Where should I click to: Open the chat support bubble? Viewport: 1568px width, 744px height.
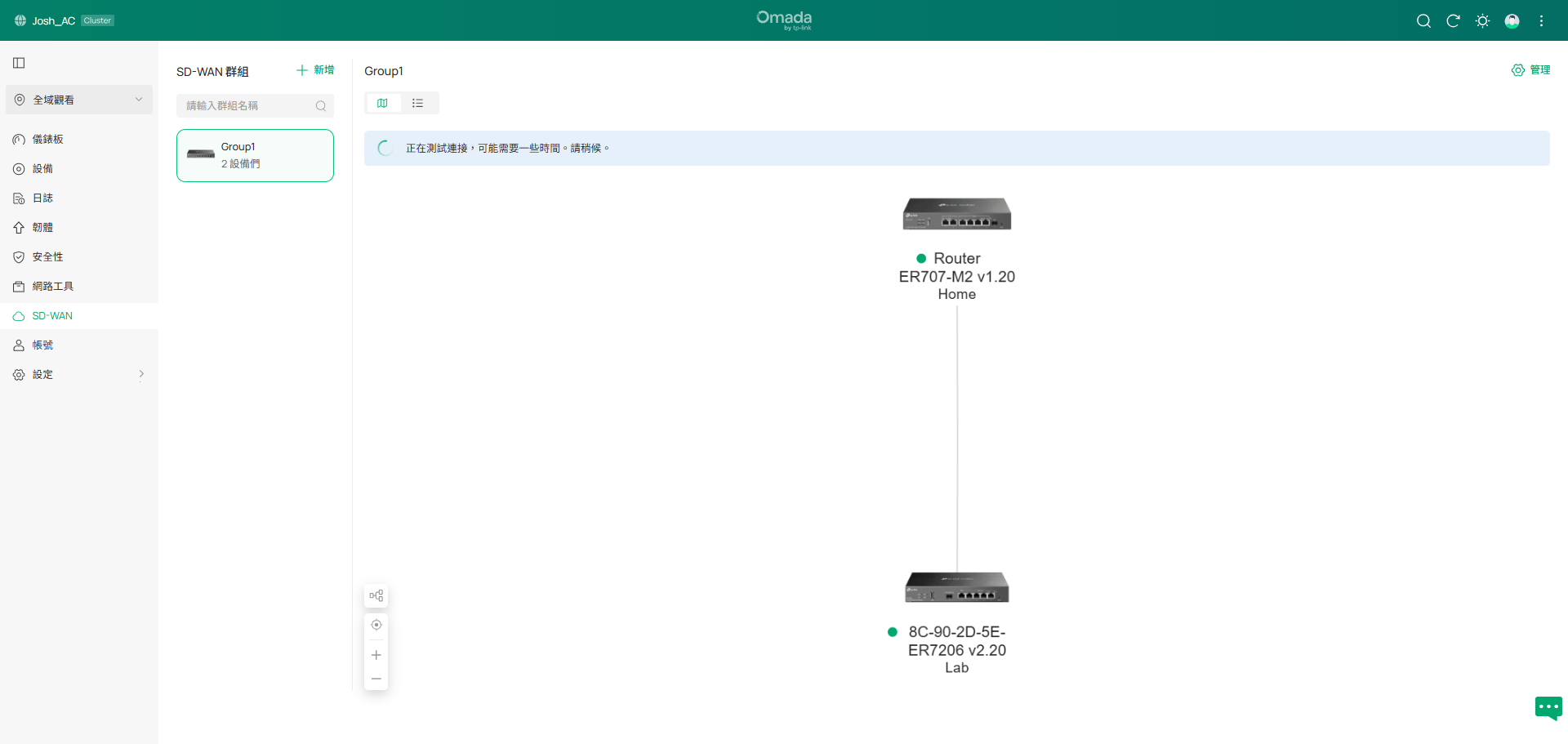[1548, 707]
